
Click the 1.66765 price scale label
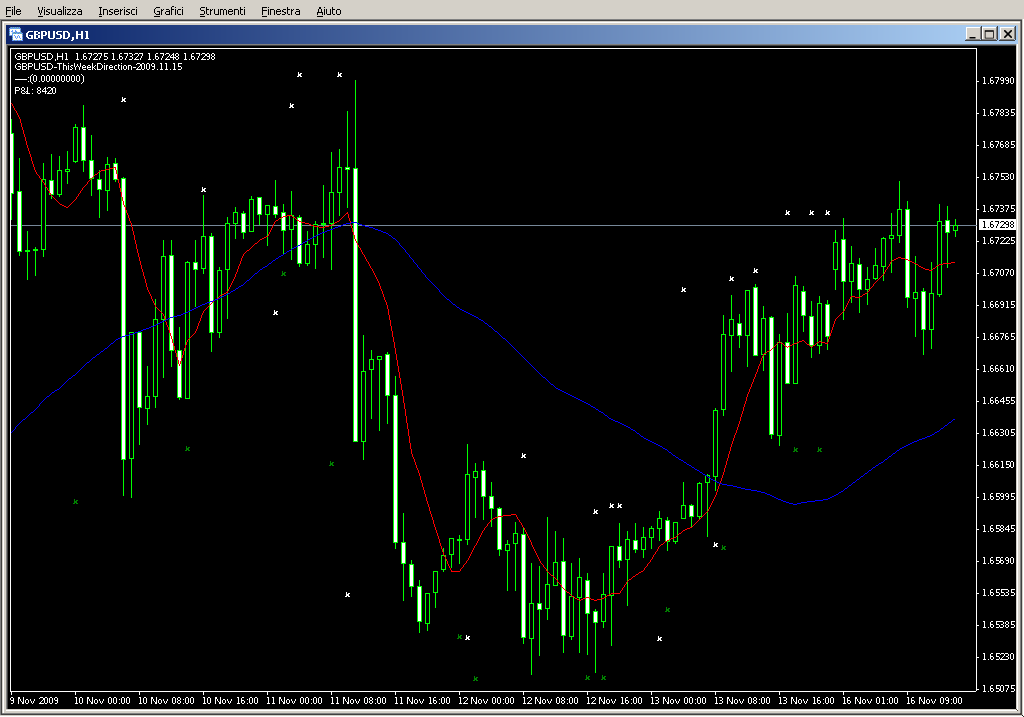coord(999,337)
